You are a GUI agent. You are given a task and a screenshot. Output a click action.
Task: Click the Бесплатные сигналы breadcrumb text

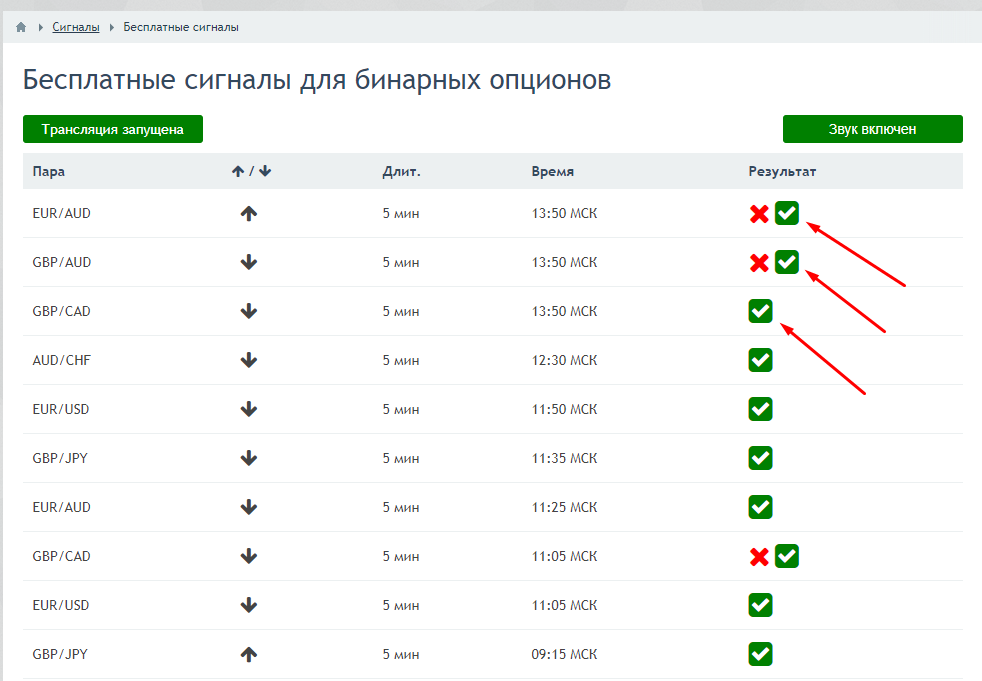tap(181, 27)
